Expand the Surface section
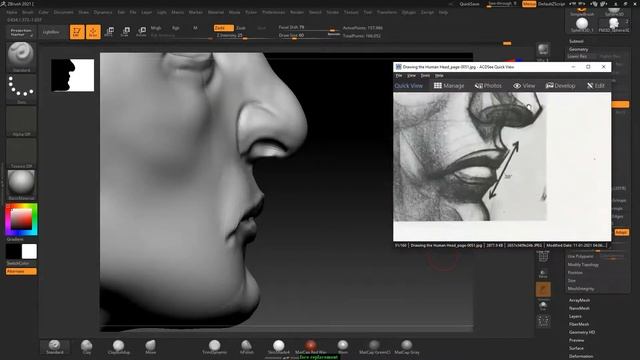The image size is (640, 360). [x=576, y=348]
